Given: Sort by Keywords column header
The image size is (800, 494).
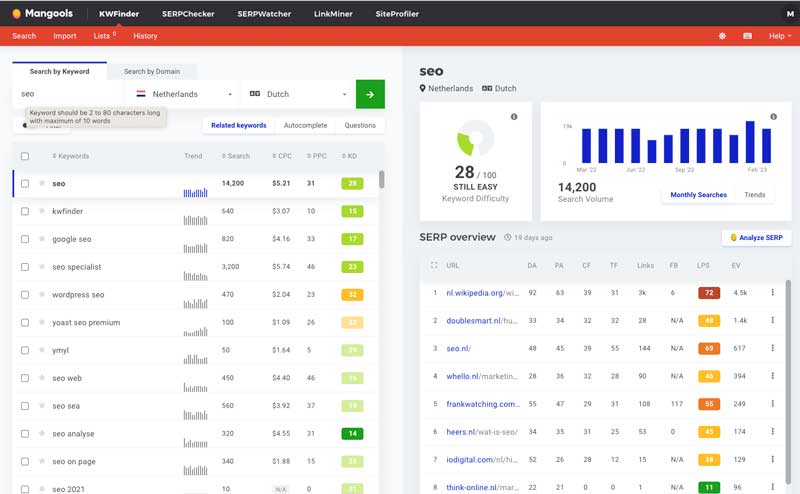Looking at the screenshot, I should (70, 156).
